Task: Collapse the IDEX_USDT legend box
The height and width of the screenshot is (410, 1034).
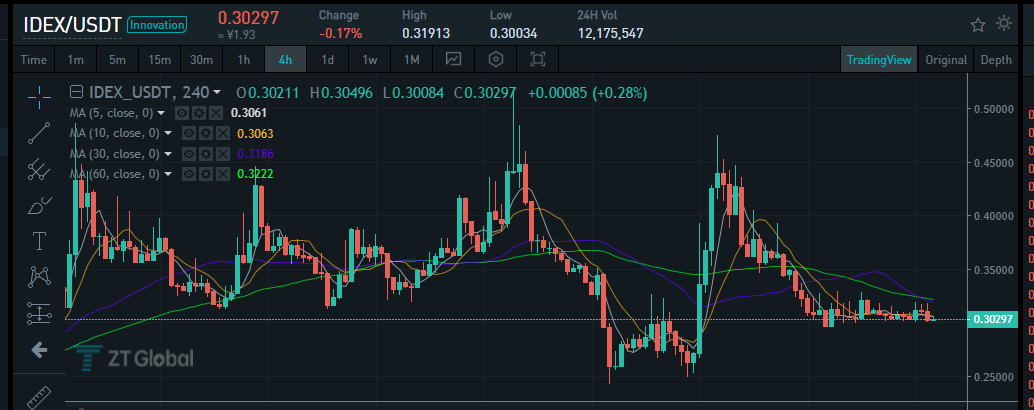Action: coord(76,92)
